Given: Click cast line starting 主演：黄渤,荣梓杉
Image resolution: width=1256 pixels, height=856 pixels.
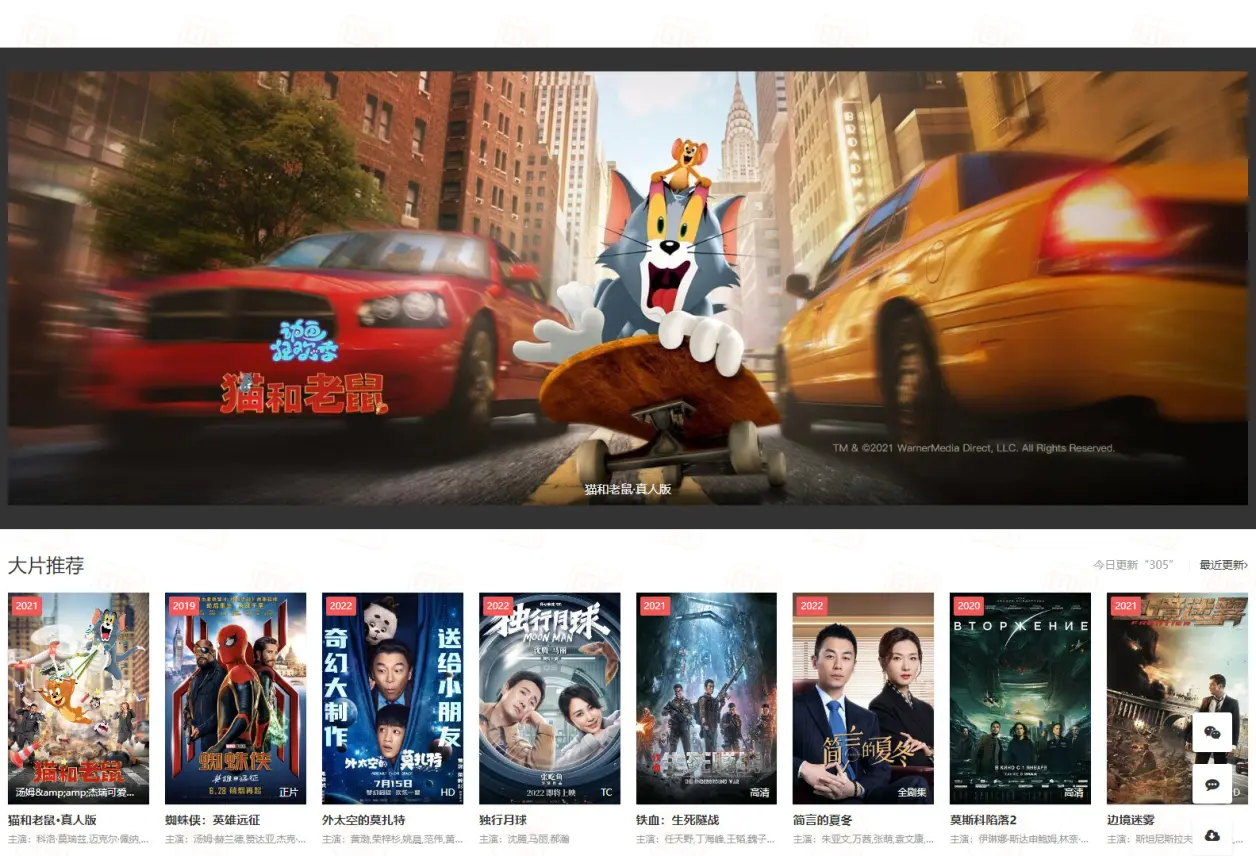Looking at the screenshot, I should pyautogui.click(x=392, y=840).
